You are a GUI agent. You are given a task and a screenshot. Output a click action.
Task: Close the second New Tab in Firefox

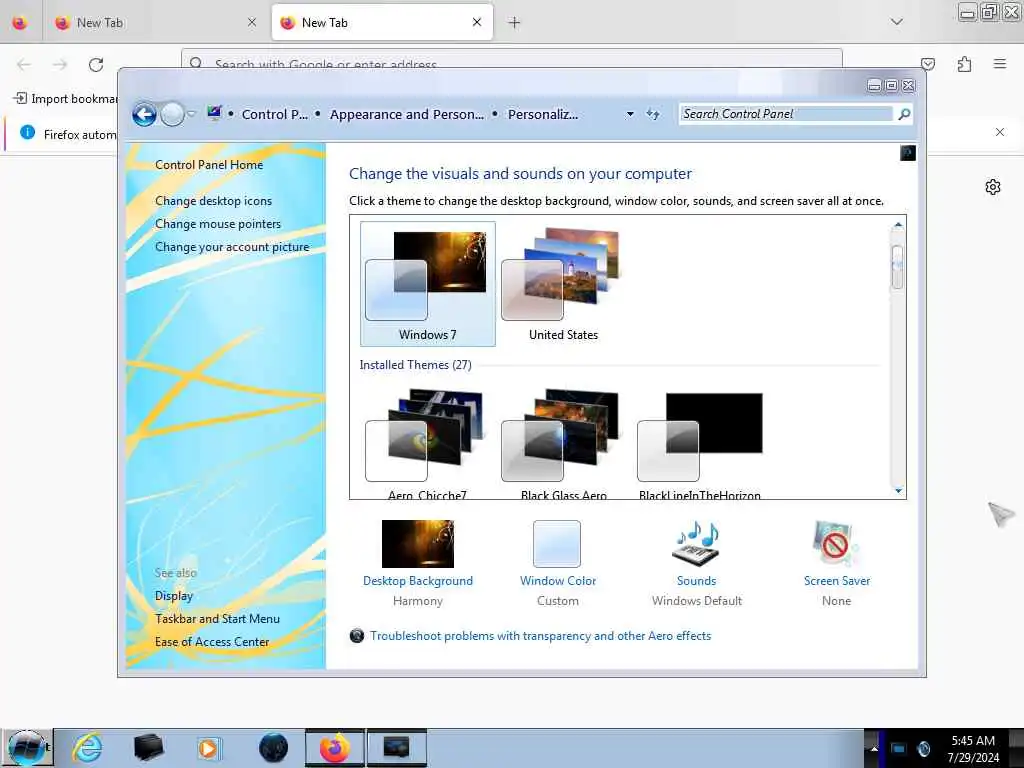pos(477,23)
